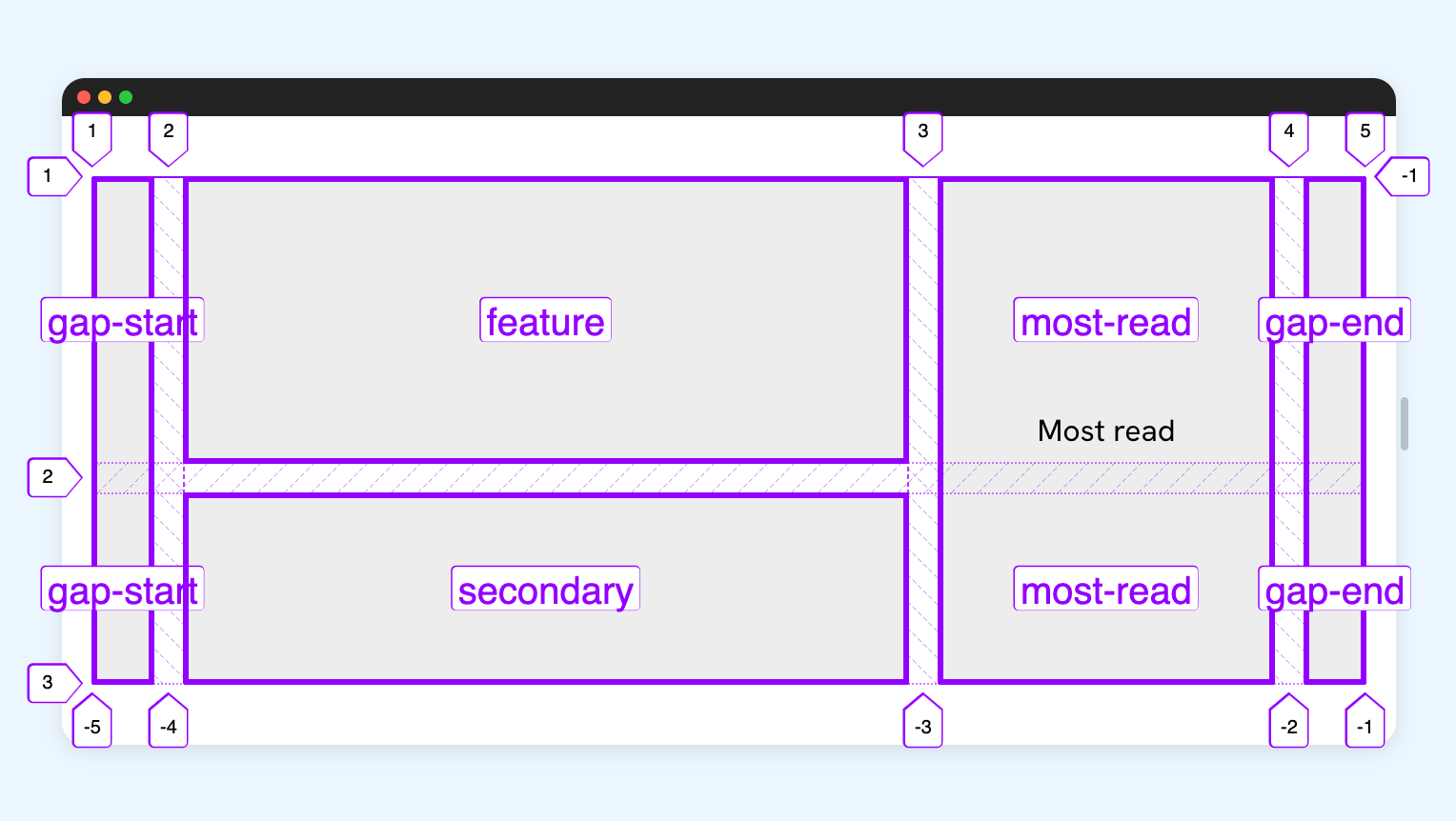Click the column line badge labeled -4
Image resolution: width=1456 pixels, height=821 pixels.
click(169, 727)
